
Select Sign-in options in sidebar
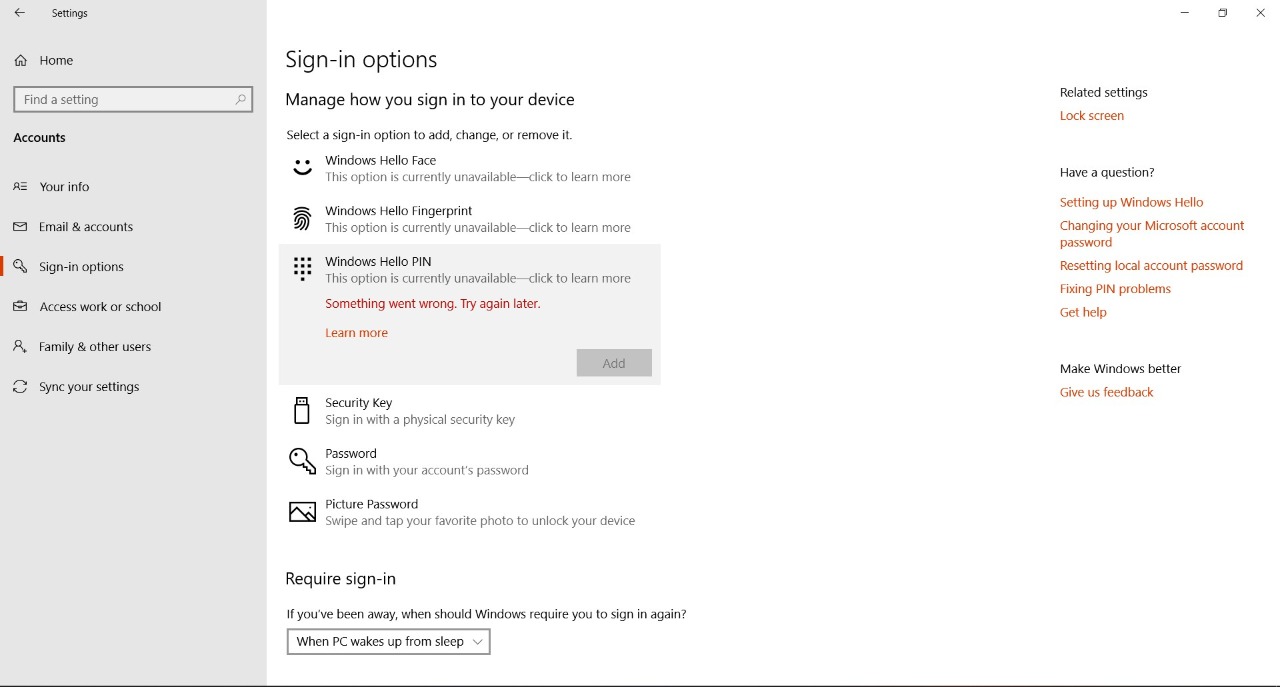point(133,267)
